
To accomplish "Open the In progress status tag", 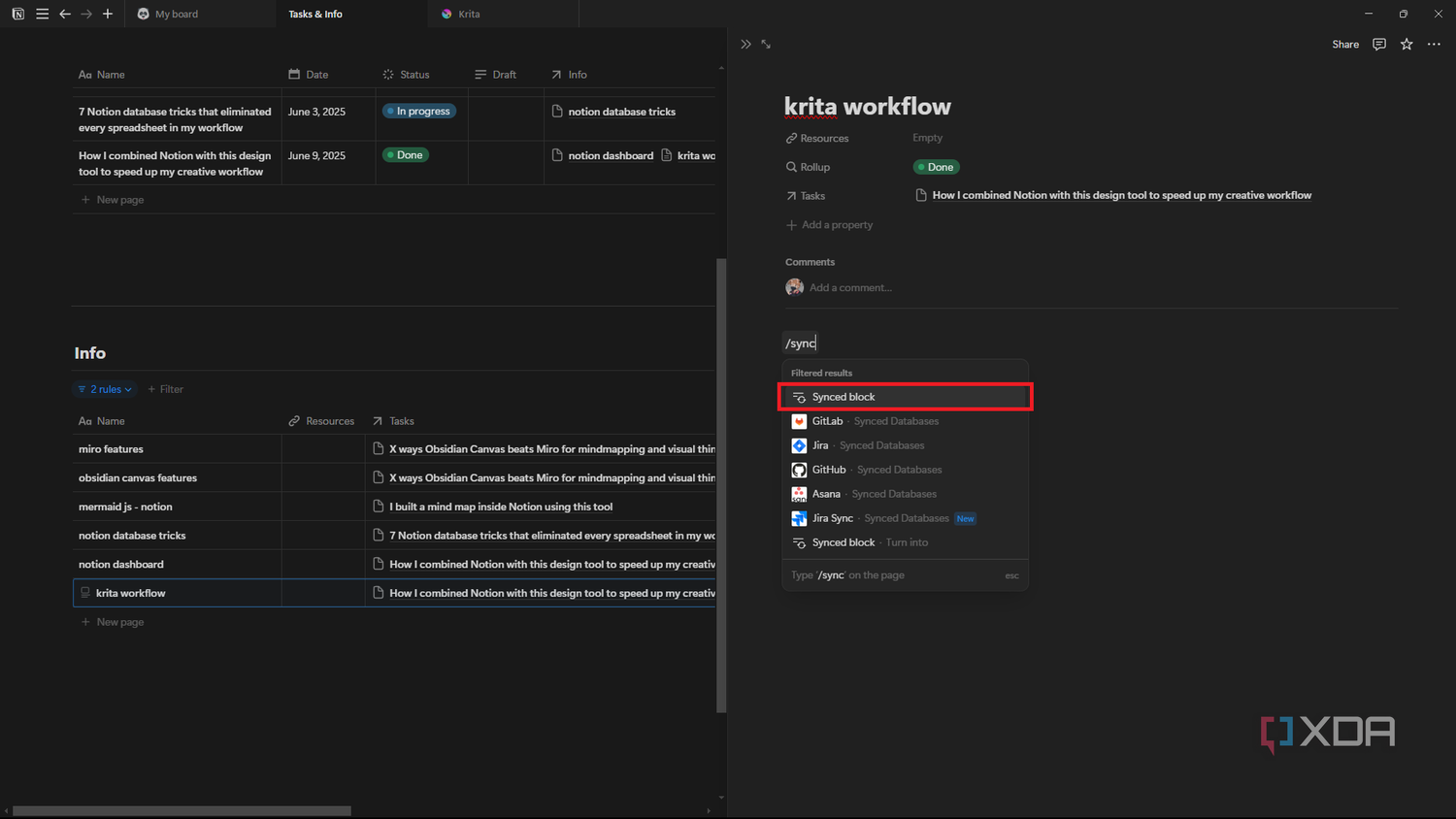I will 419,112.
